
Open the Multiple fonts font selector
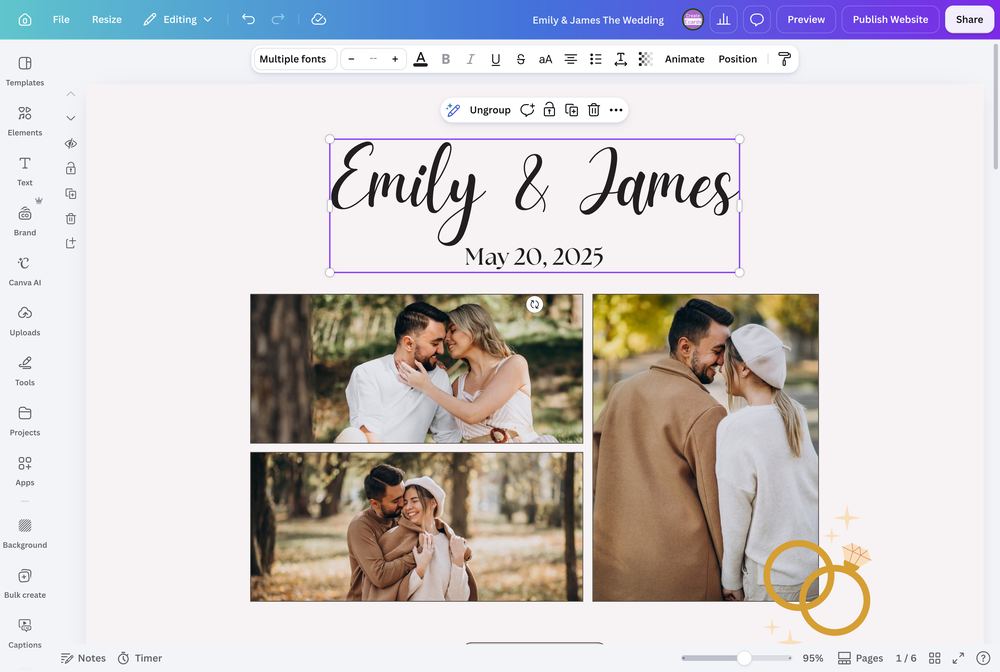293,59
